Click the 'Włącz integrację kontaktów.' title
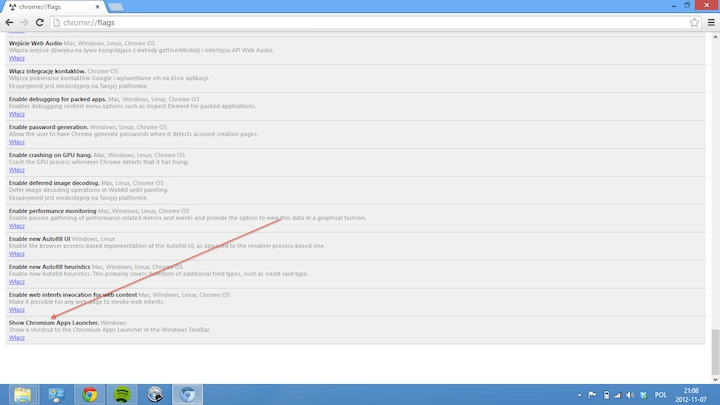 (47, 71)
